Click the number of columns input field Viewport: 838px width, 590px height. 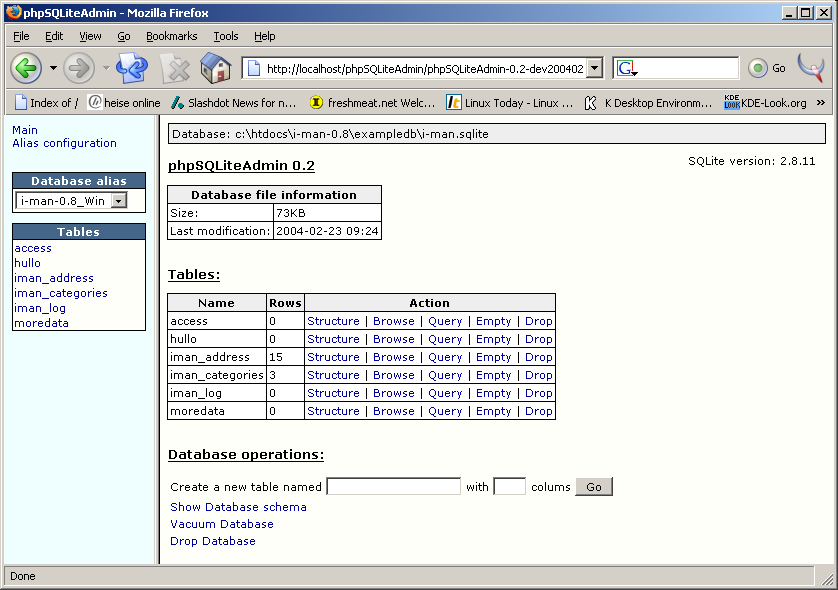[x=509, y=486]
